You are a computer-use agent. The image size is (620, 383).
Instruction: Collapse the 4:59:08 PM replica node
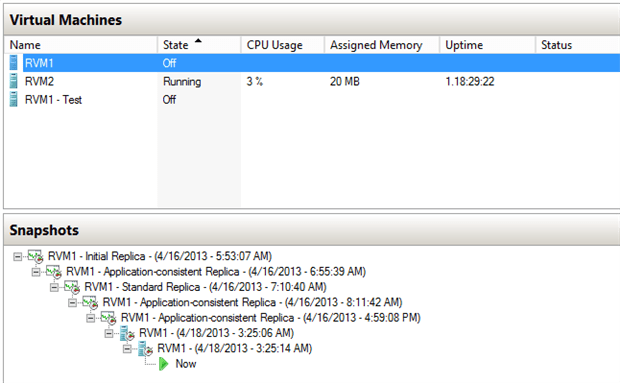coord(91,318)
